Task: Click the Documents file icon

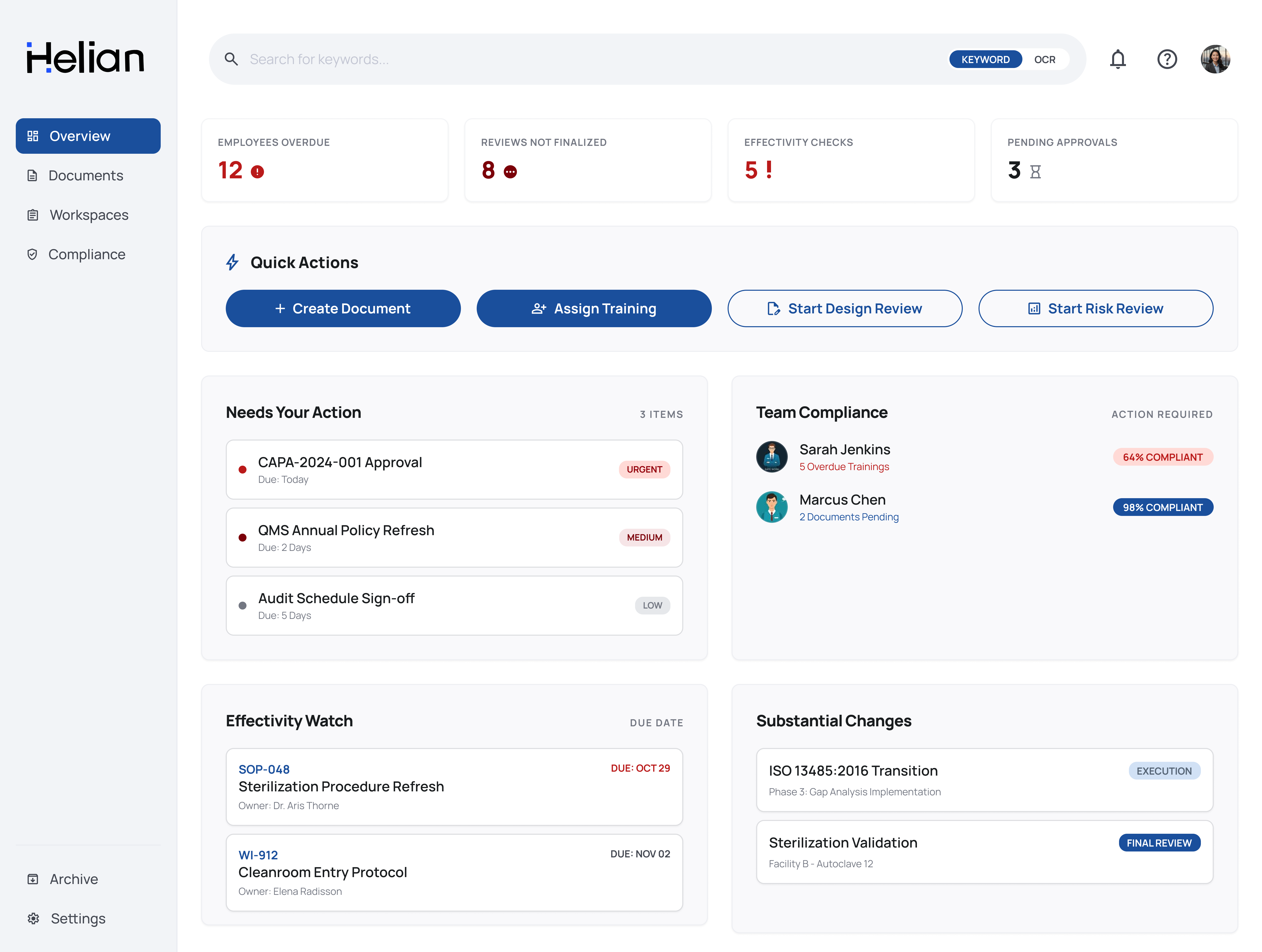Action: coord(33,175)
